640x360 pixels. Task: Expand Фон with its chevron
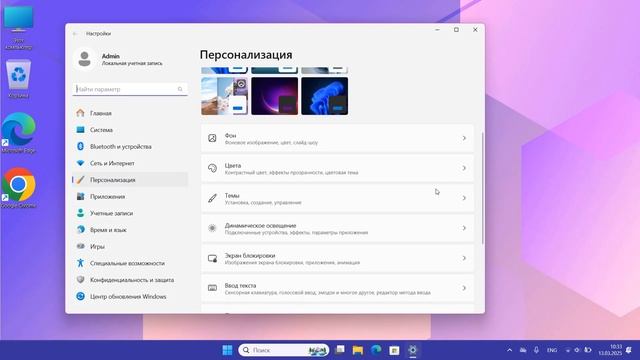coord(464,138)
